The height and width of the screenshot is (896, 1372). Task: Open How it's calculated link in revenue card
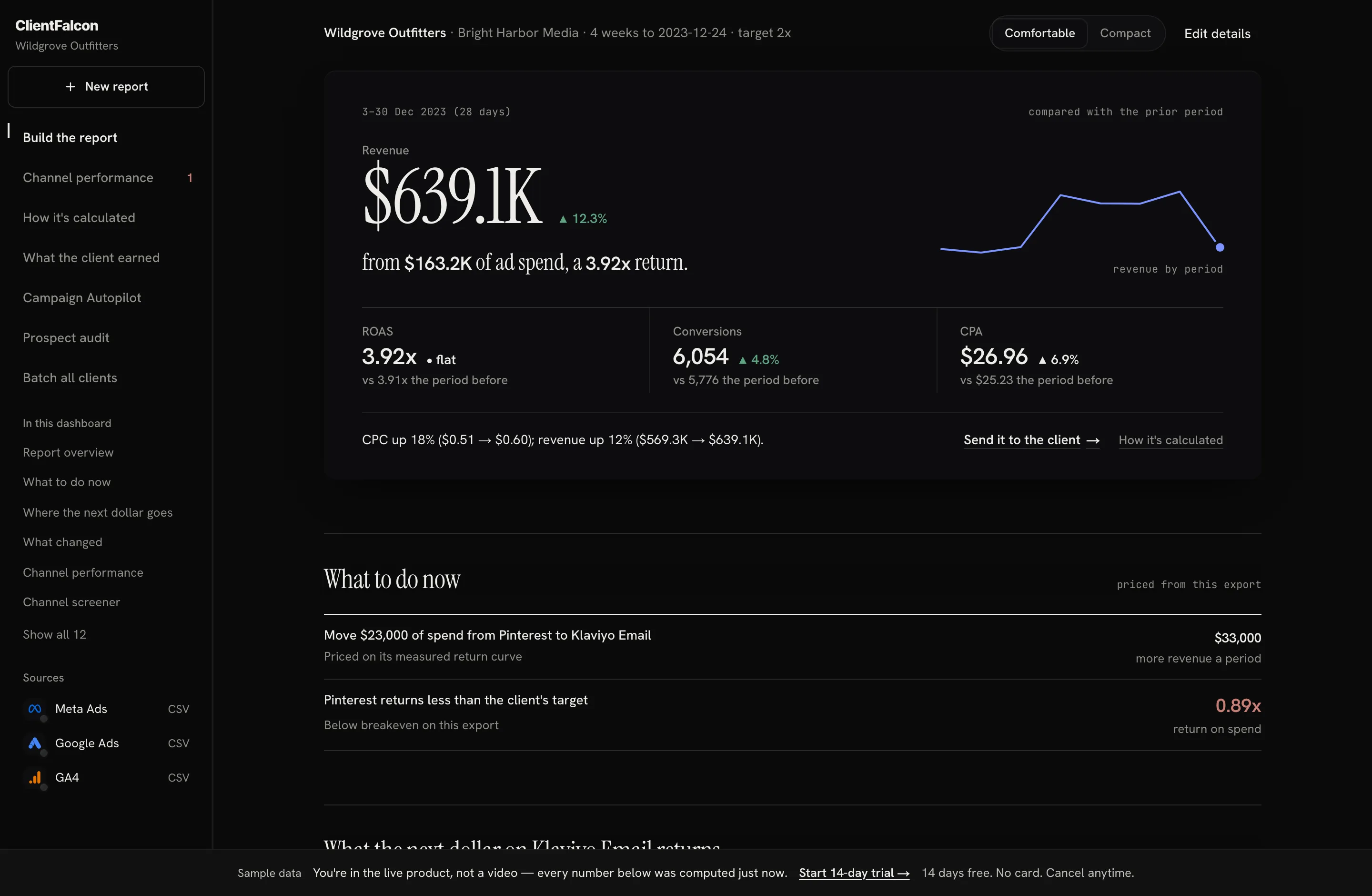pyautogui.click(x=1170, y=440)
